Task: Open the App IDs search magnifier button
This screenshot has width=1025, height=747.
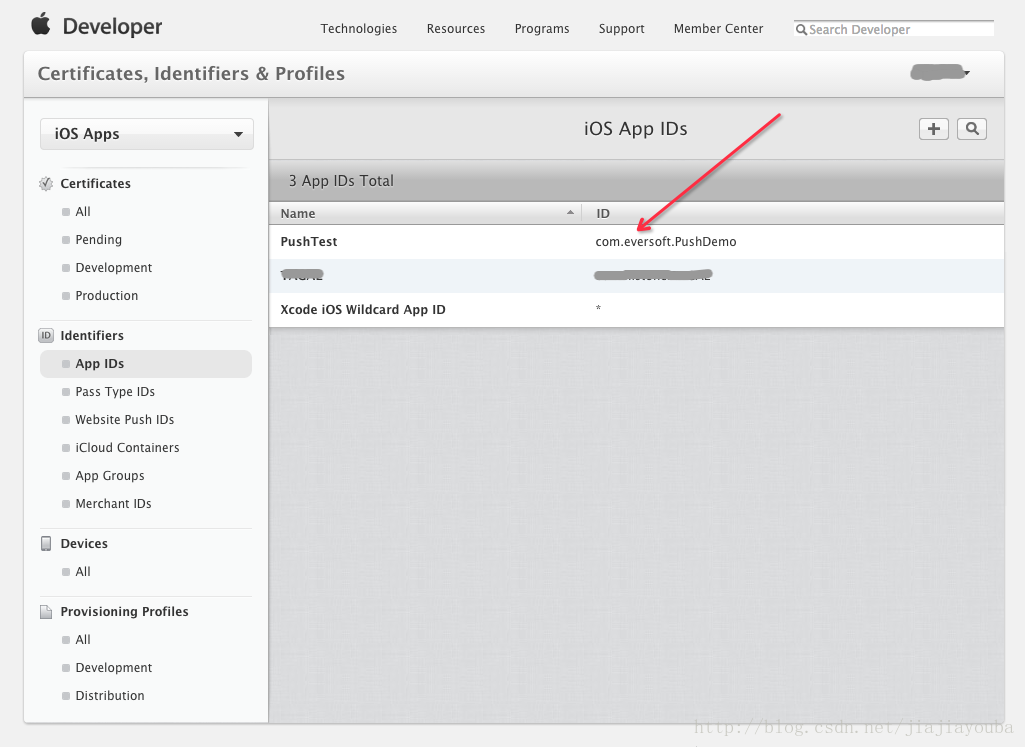Action: pyautogui.click(x=972, y=129)
